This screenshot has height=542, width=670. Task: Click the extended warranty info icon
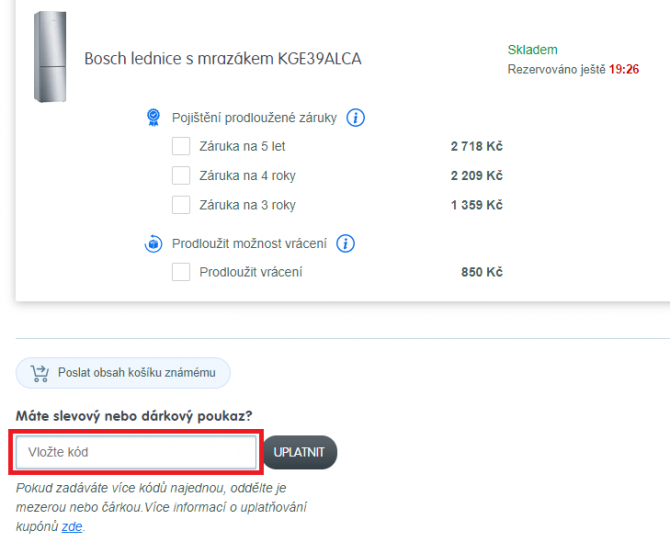click(355, 118)
